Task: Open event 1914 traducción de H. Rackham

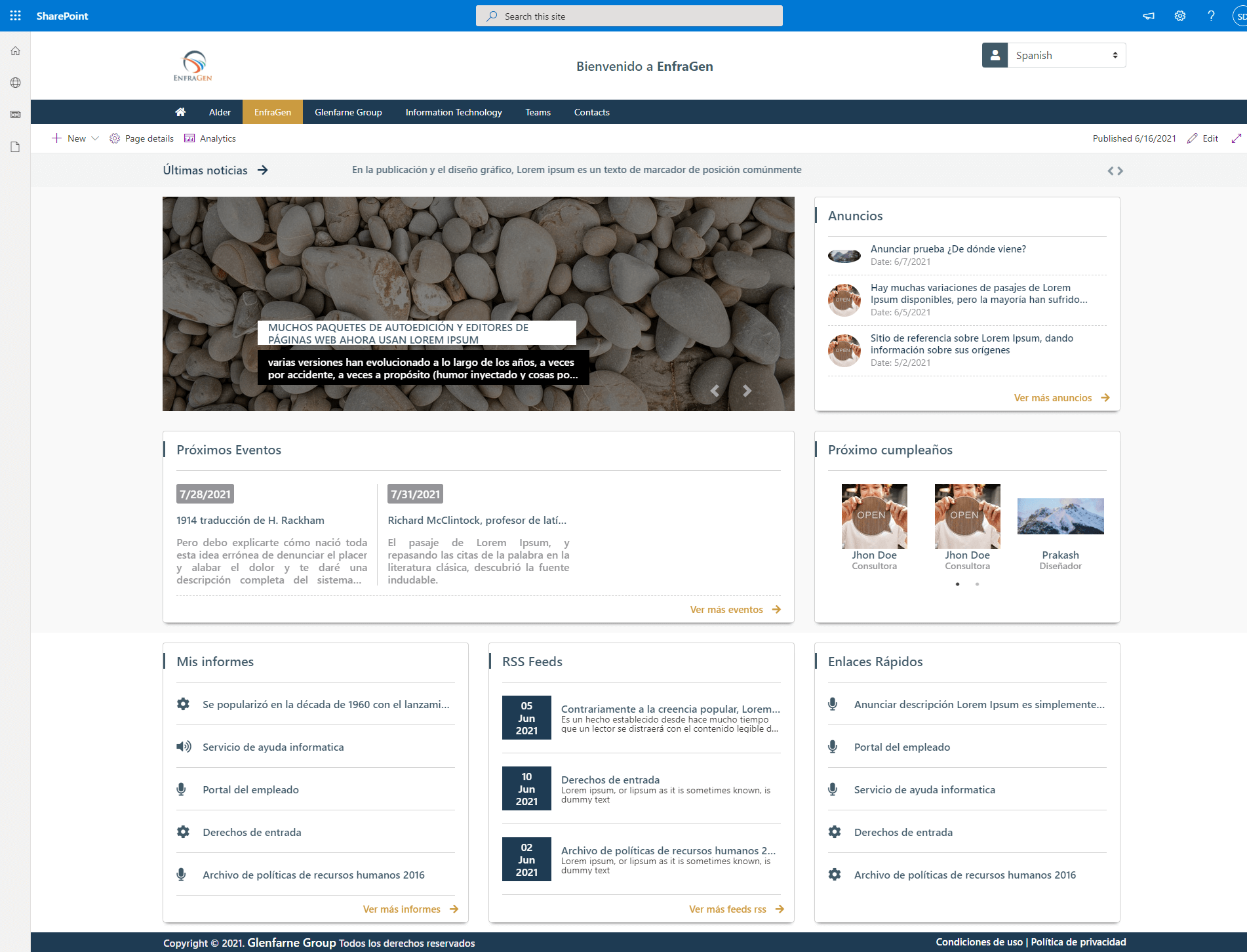Action: point(250,521)
